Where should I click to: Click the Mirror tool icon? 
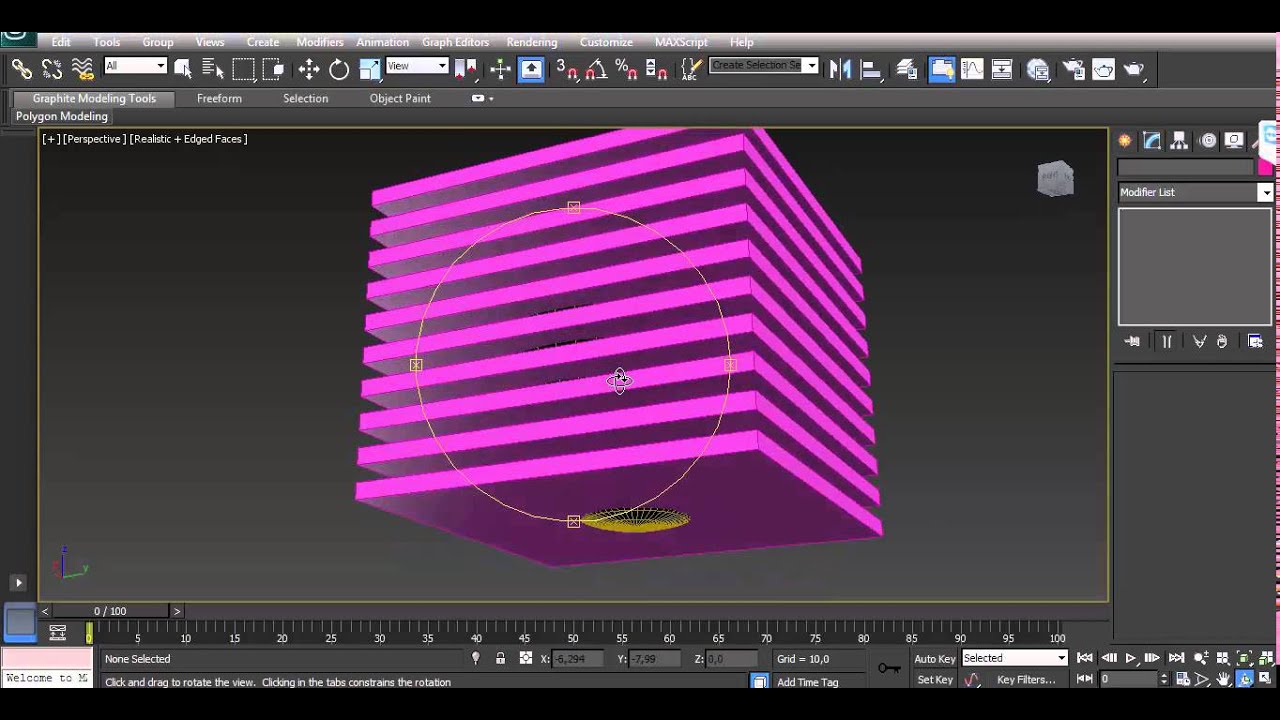(x=840, y=69)
